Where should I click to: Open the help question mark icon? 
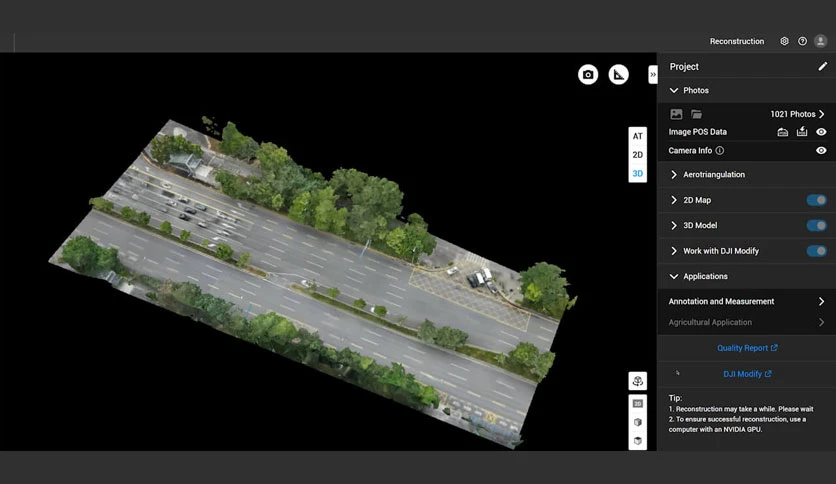[x=802, y=41]
